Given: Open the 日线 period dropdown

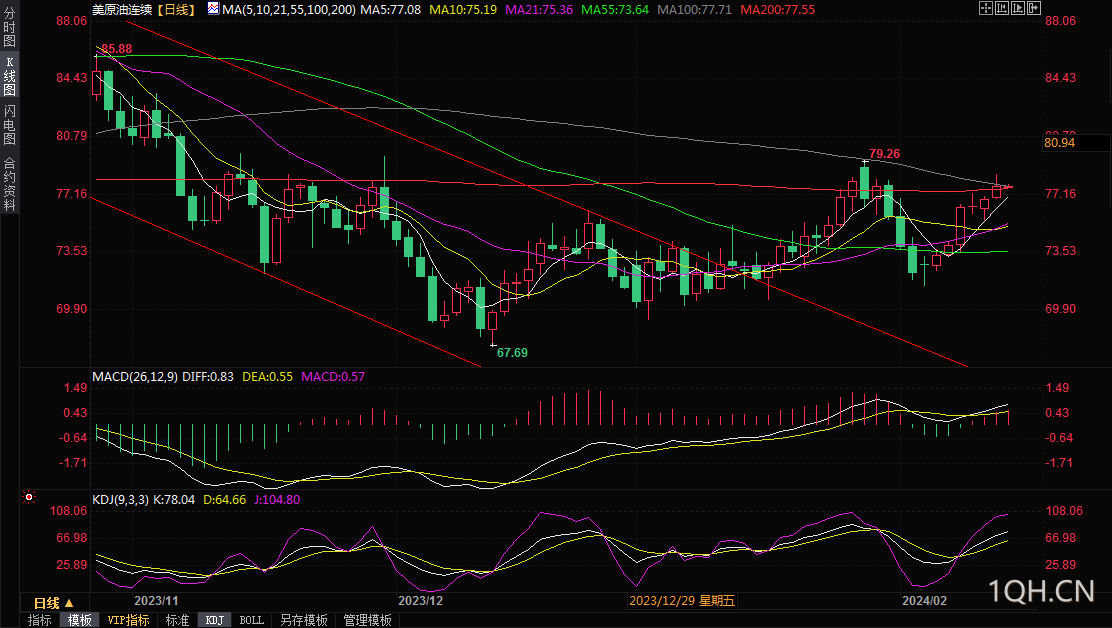Looking at the screenshot, I should pyautogui.click(x=54, y=603).
